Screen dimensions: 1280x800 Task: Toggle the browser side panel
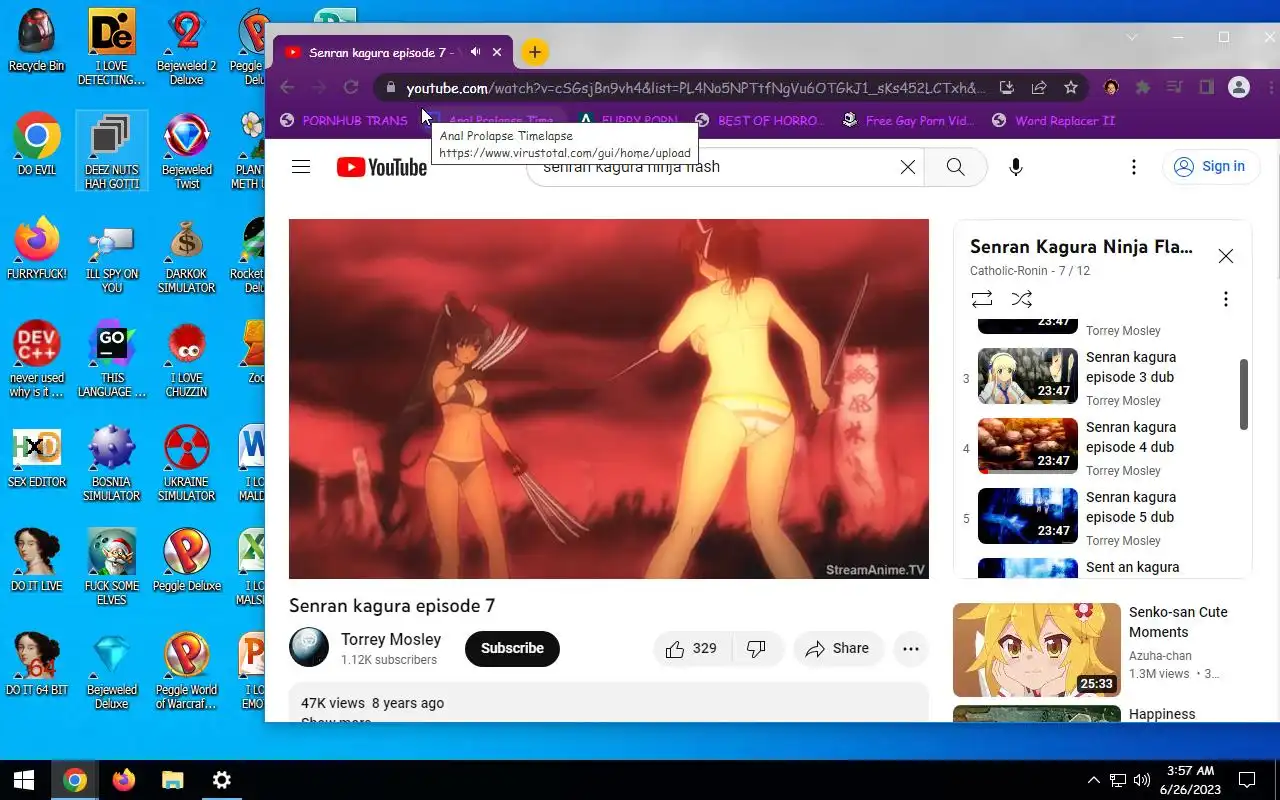pyautogui.click(x=1207, y=88)
